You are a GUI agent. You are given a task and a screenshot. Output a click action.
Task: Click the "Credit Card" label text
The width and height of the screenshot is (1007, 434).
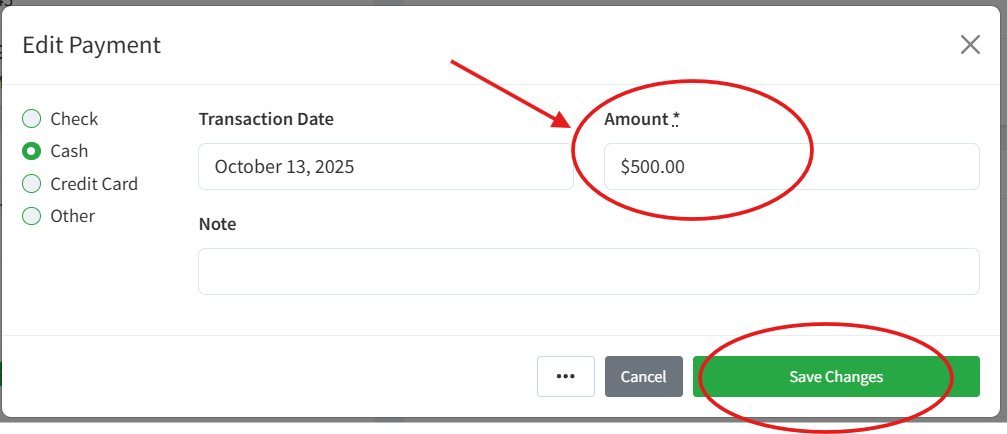[x=94, y=184]
